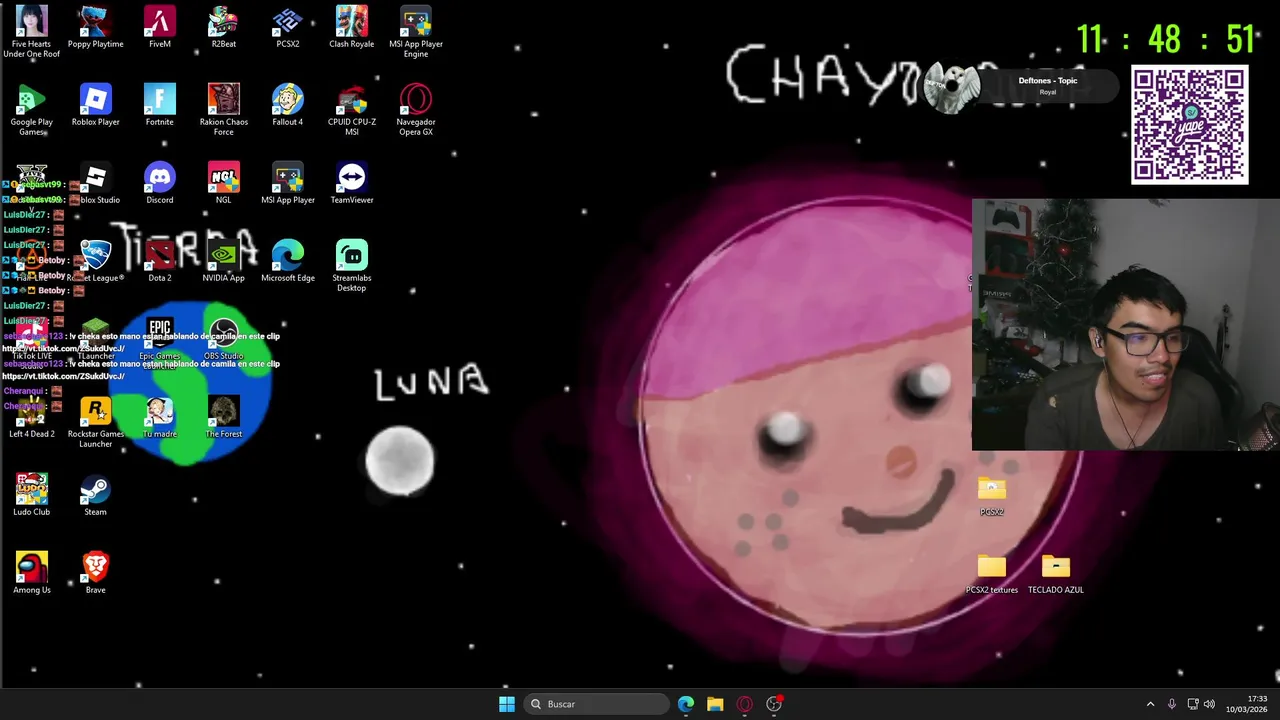
Task: Open network settings from the tray
Action: click(1192, 704)
